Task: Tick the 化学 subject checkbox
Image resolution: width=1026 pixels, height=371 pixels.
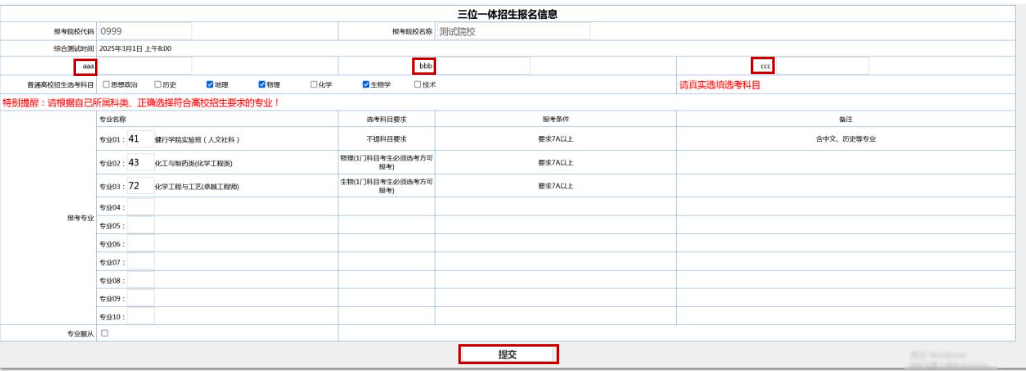Action: coord(313,84)
